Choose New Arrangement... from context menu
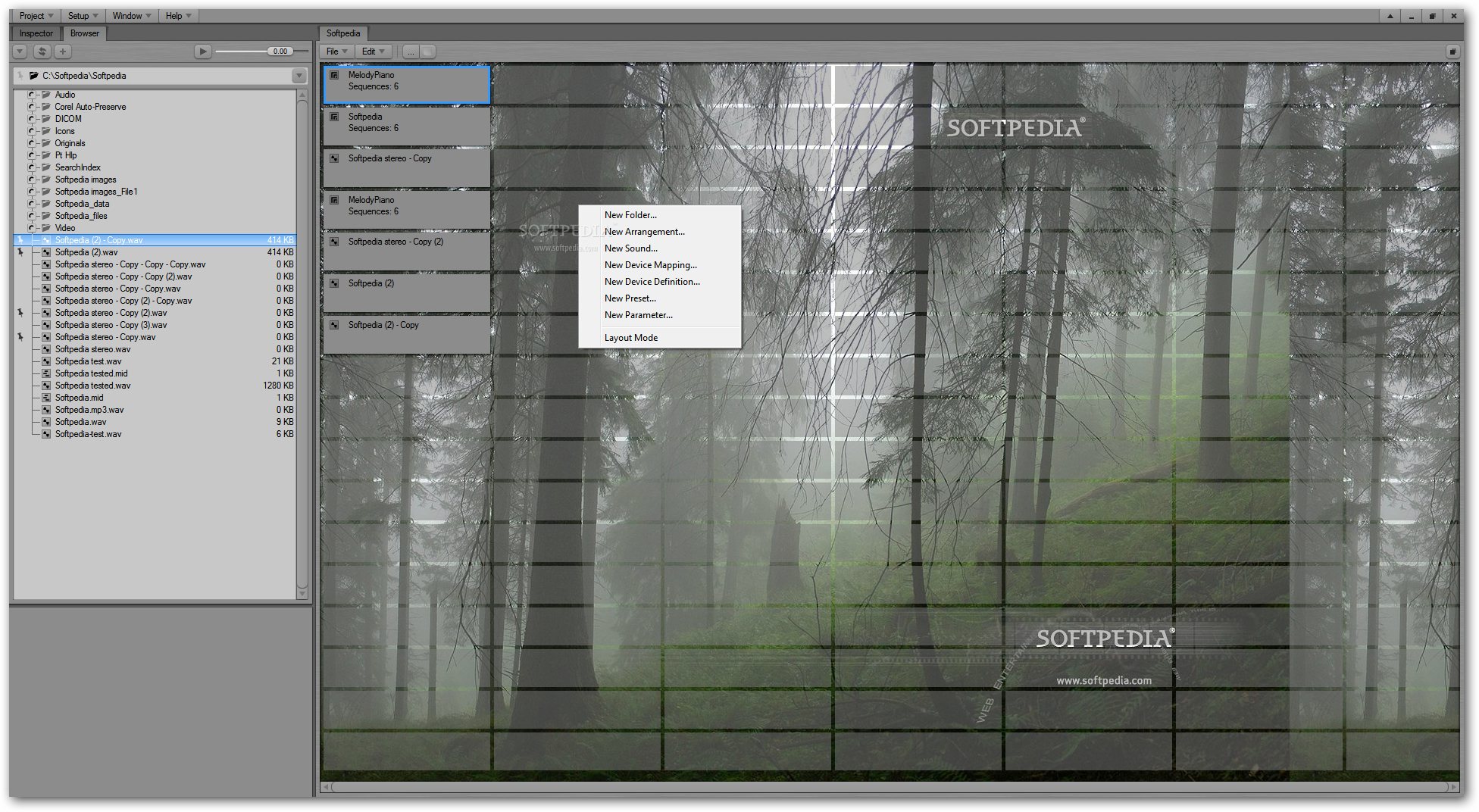The height and width of the screenshot is (812, 1479). coord(660,232)
